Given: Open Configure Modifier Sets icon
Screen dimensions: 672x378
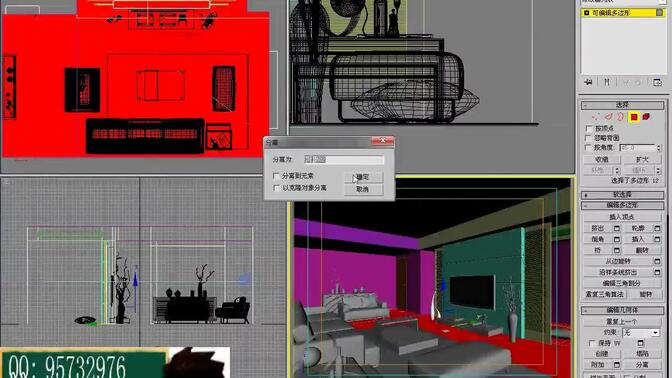Looking at the screenshot, I should [x=657, y=82].
